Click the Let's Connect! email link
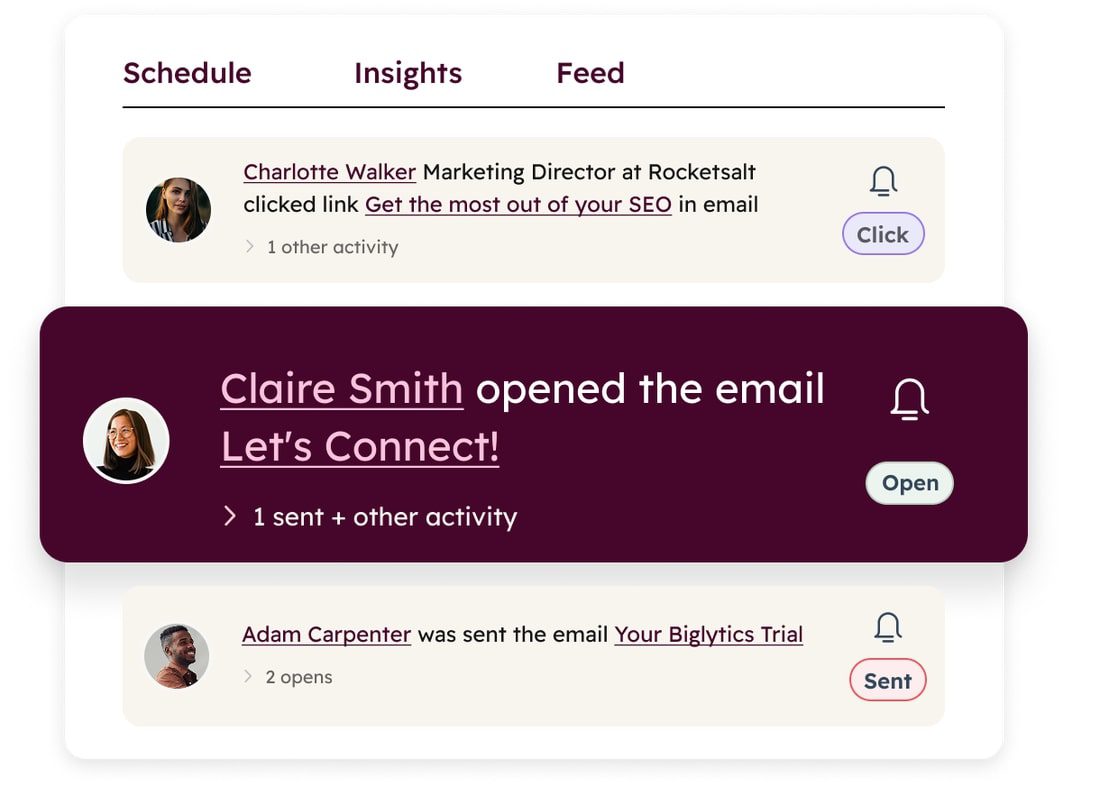The image size is (1100, 786). [360, 446]
